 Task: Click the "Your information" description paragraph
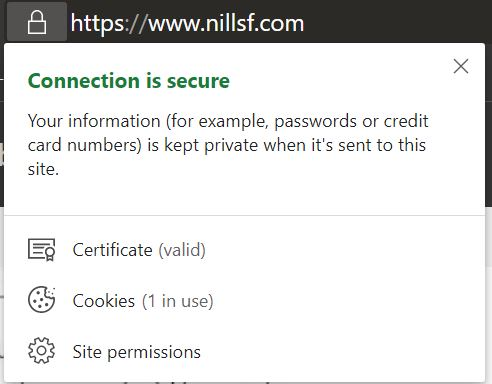click(x=228, y=145)
